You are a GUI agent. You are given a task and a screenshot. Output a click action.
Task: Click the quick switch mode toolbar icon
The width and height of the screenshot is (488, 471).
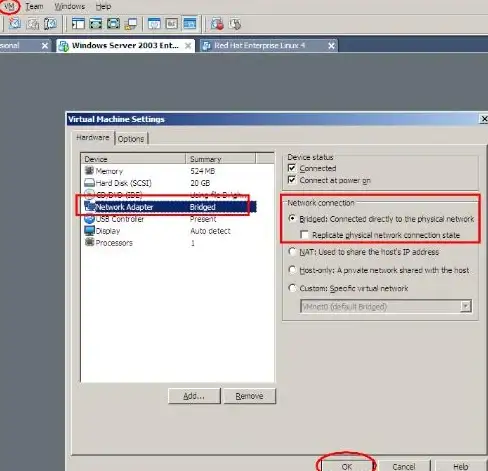(113, 24)
